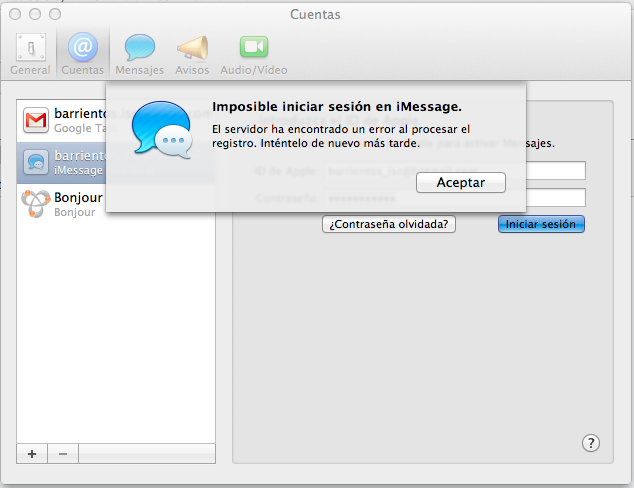This screenshot has width=634, height=488.
Task: Click the window title 'Cuentas'
Action: (315, 15)
